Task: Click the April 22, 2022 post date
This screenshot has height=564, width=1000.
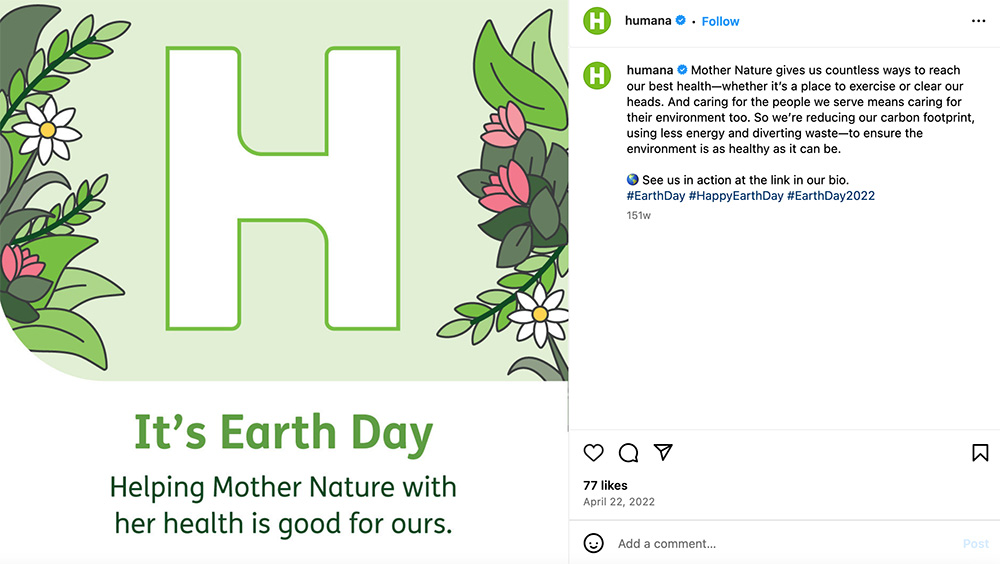Action: (x=619, y=502)
